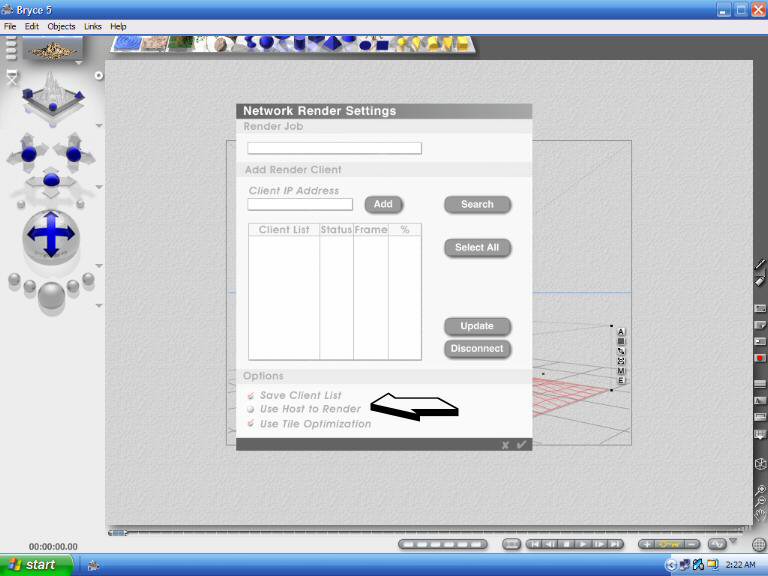
Task: Click the director's chair view icon
Action: click(12, 77)
